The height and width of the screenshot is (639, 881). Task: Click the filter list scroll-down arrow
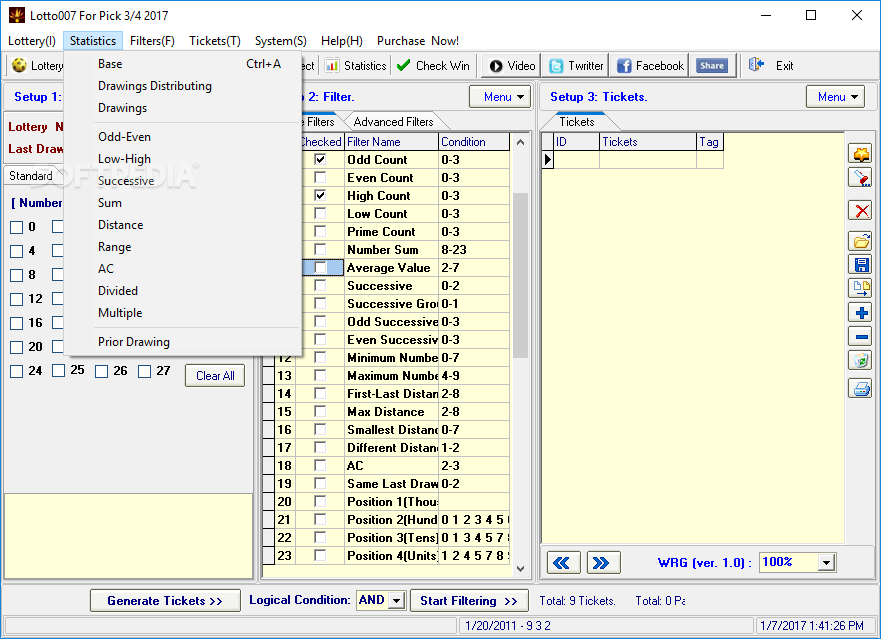520,568
